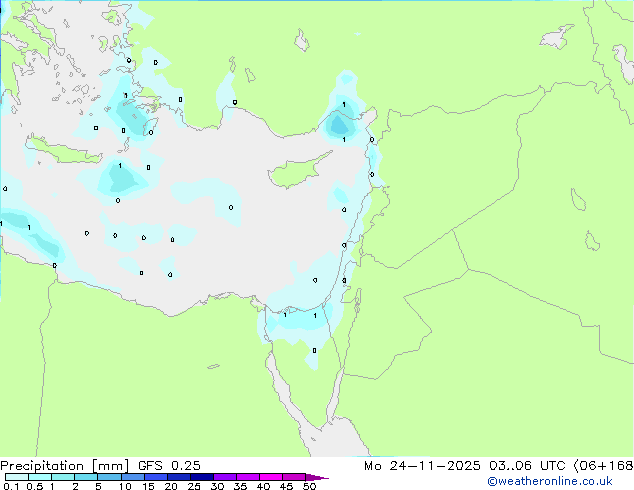Click the 15–20 mm legend swatch
634x490 pixels.
(155, 477)
